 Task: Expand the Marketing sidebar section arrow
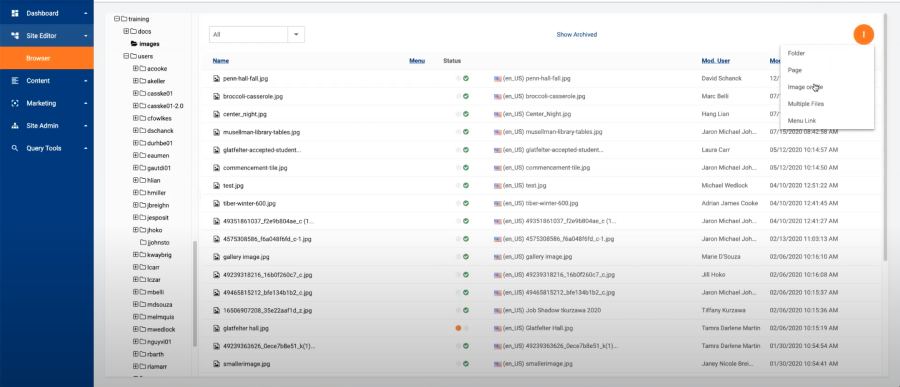(85, 103)
